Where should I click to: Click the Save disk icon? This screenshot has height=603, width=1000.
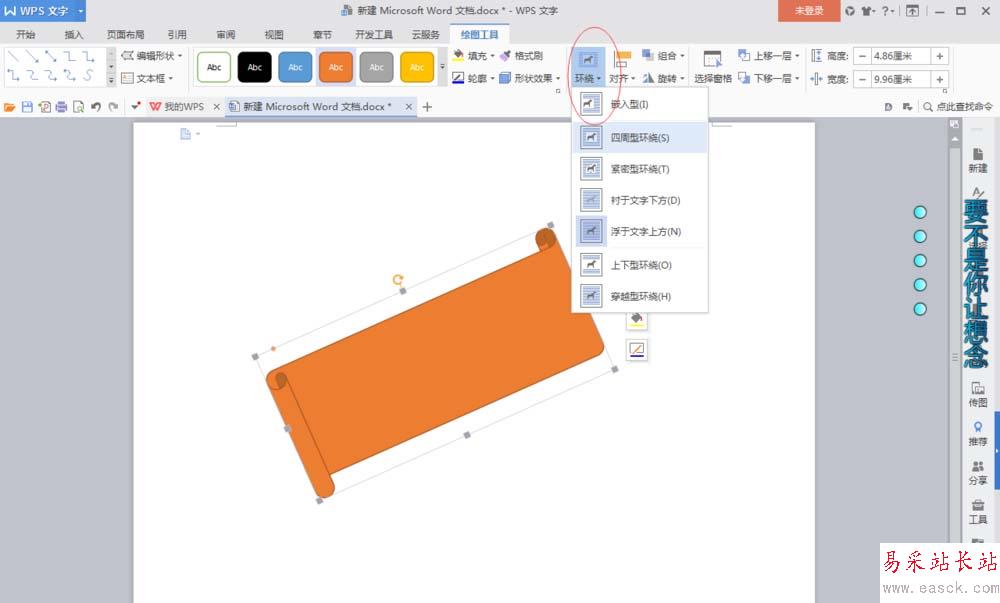(27, 107)
